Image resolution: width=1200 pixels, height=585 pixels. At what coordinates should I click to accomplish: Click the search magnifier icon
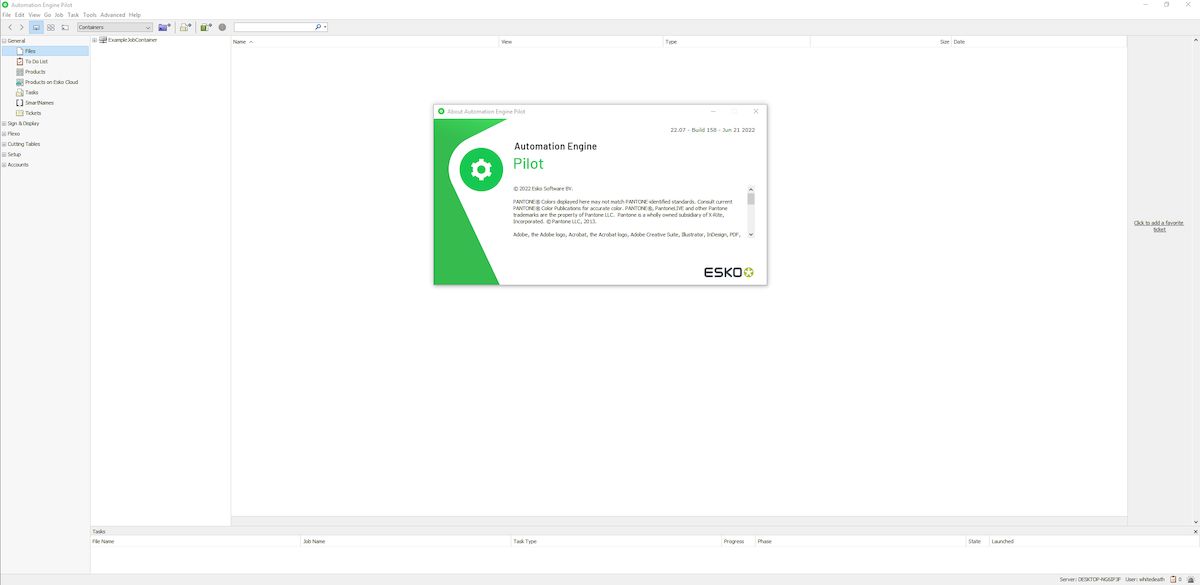(318, 27)
